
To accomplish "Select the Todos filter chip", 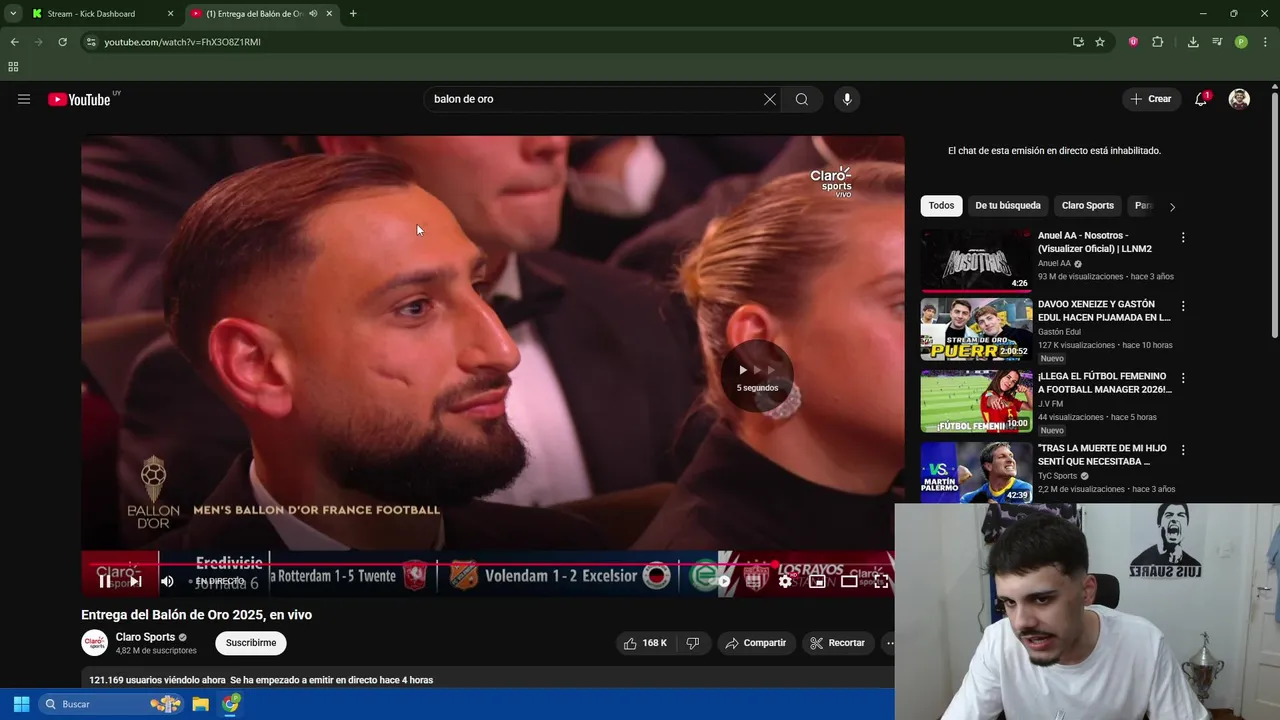I will pyautogui.click(x=941, y=206).
